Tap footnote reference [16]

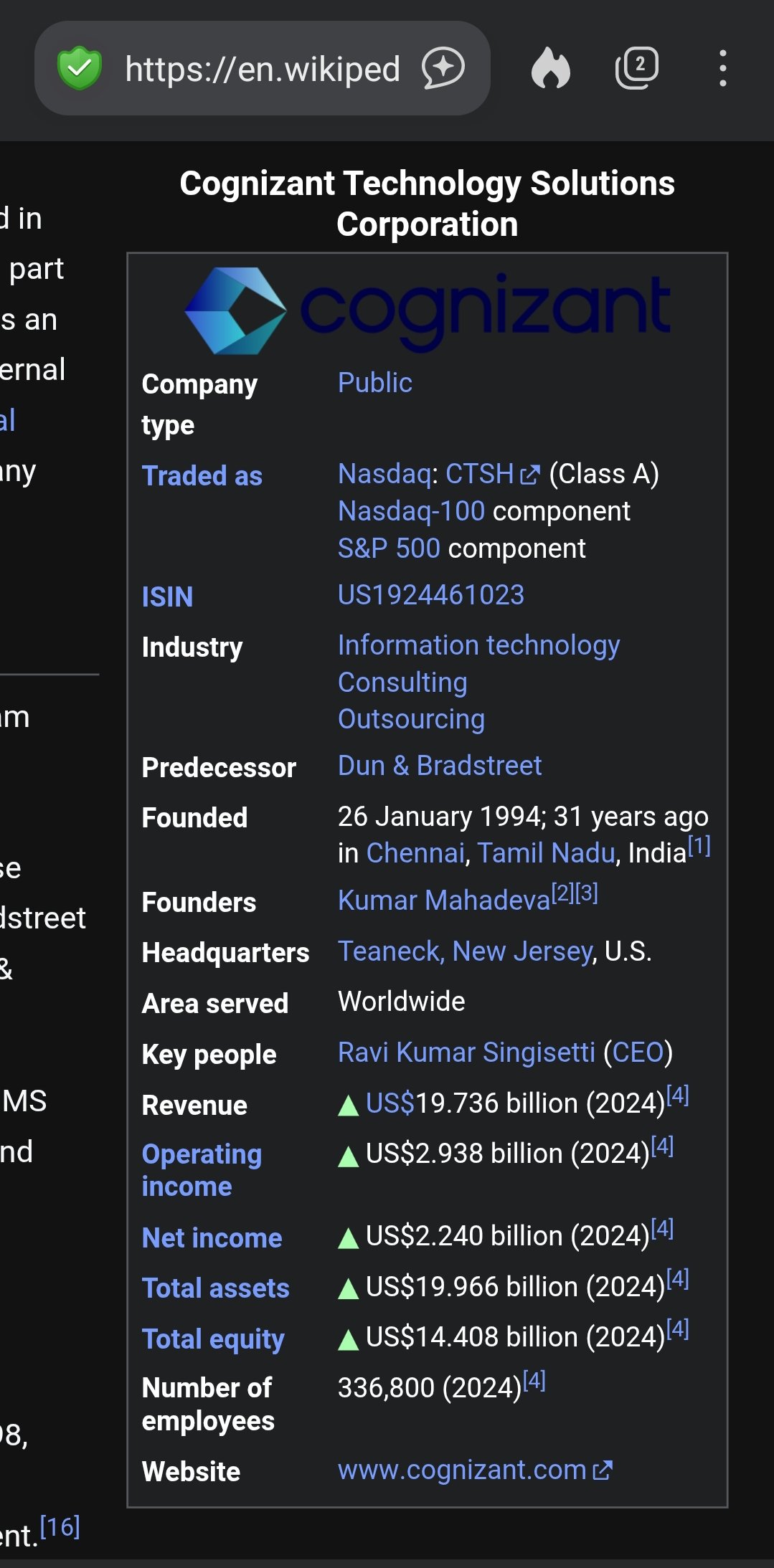pos(60,1527)
